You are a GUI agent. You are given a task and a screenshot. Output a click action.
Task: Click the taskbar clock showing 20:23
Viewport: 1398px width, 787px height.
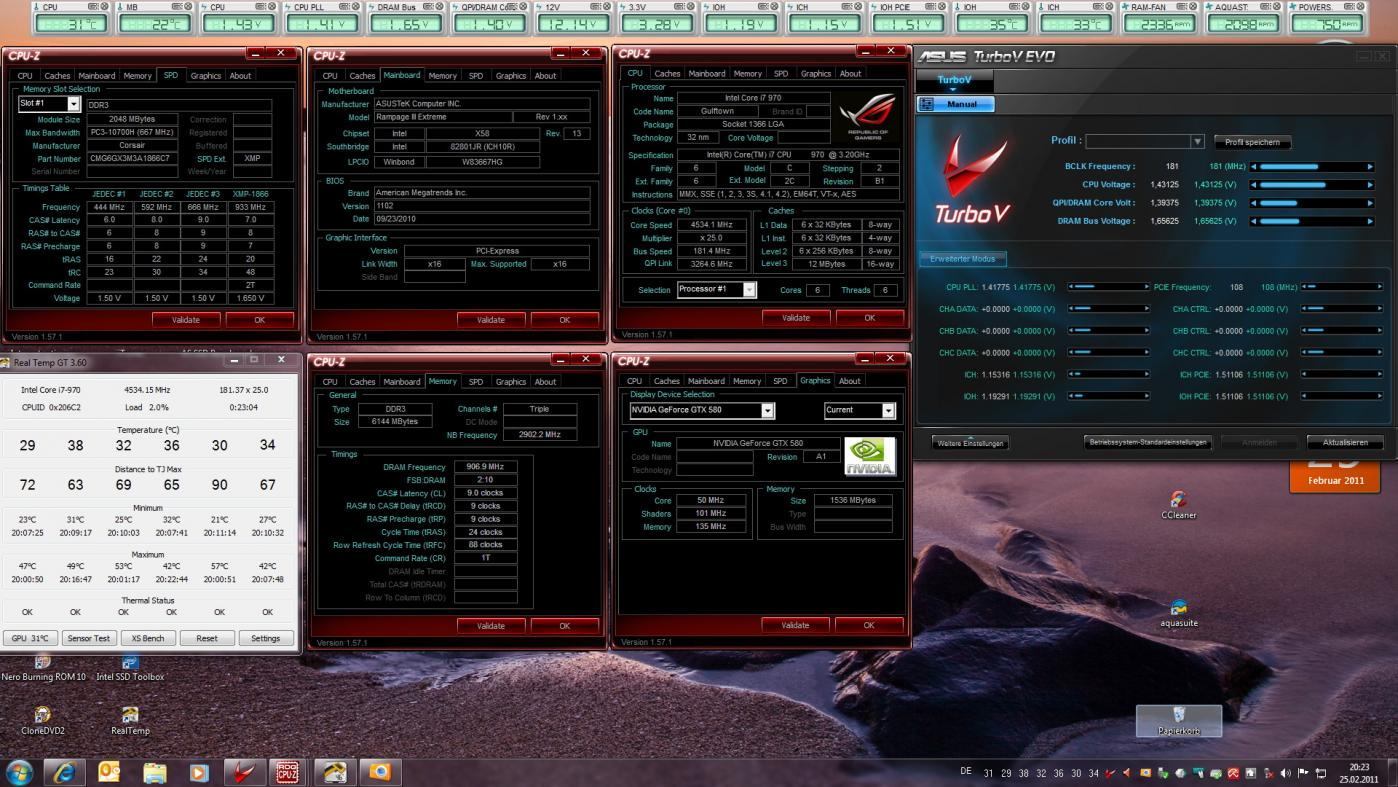click(x=1359, y=772)
